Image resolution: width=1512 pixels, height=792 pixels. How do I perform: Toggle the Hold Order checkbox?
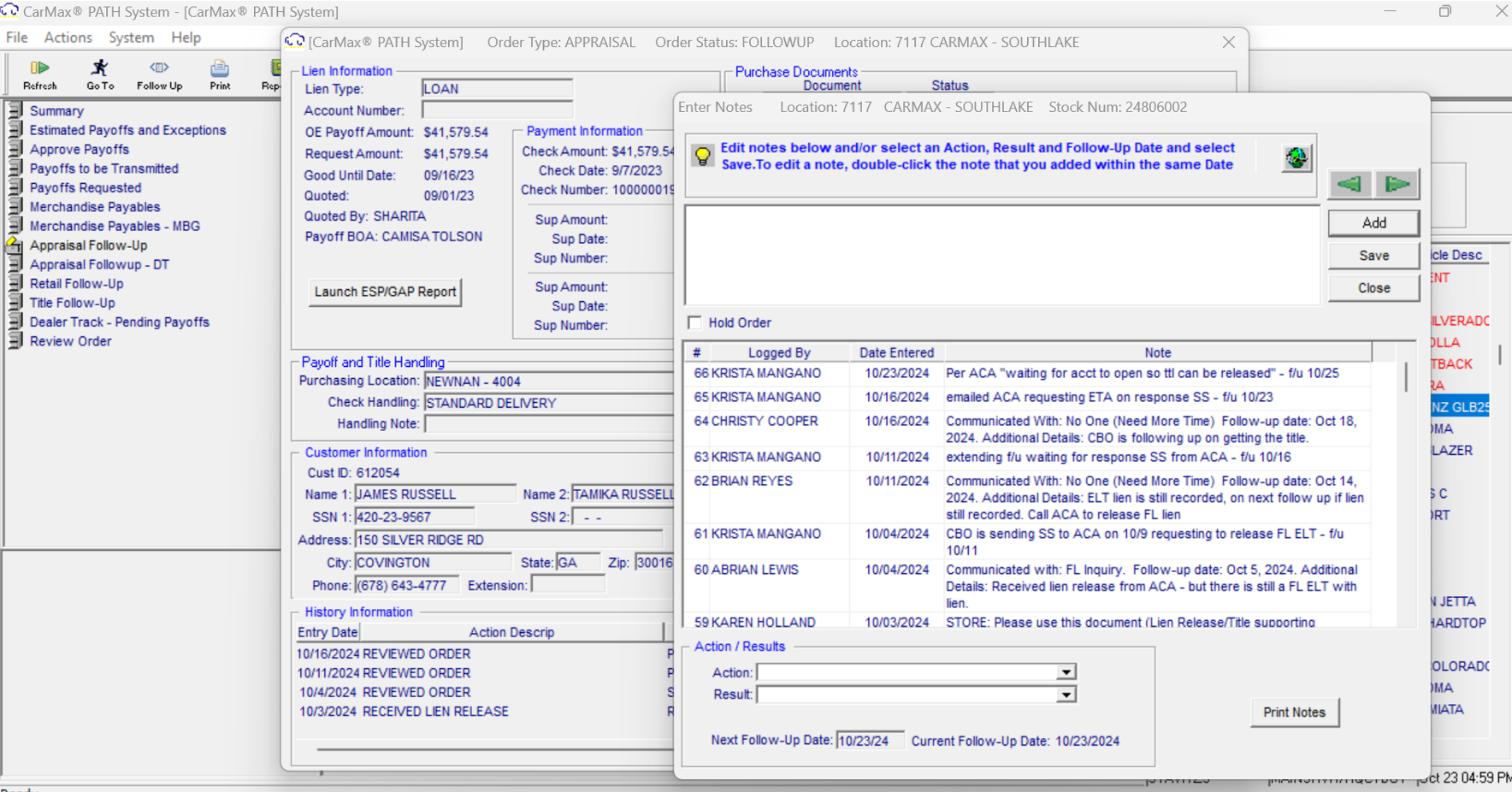[694, 322]
